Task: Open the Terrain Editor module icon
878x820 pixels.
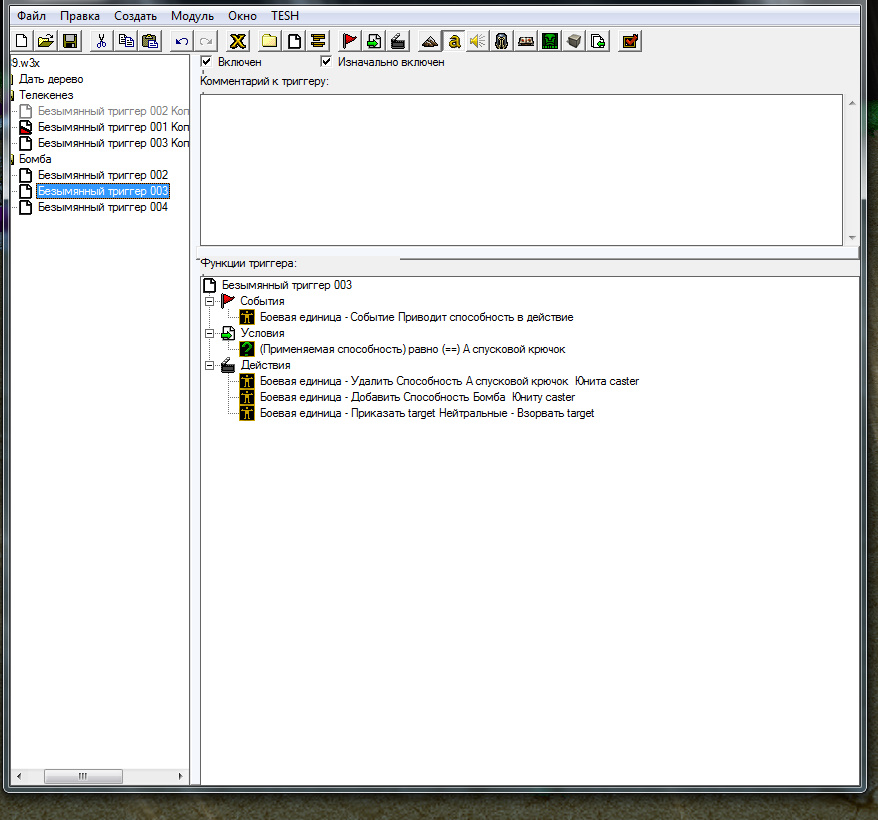Action: 430,41
